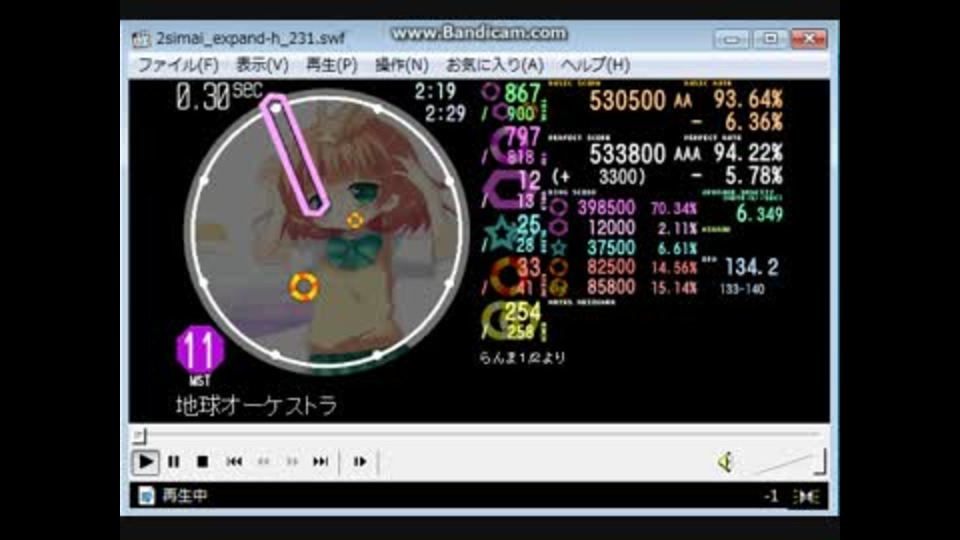
Task: Click the stereo channel icon in status bar
Action: (x=806, y=497)
